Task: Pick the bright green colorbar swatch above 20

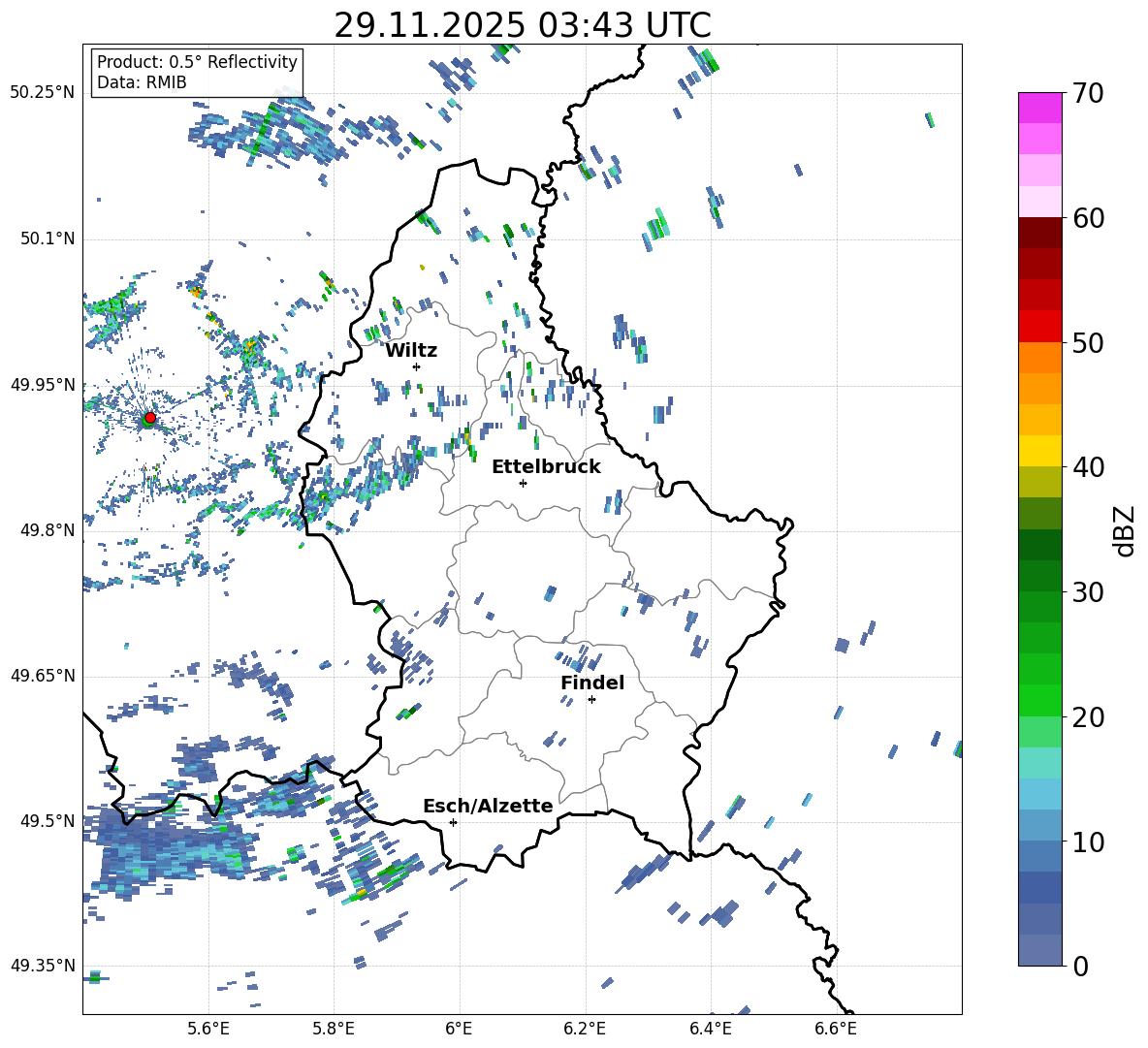Action: click(1040, 700)
